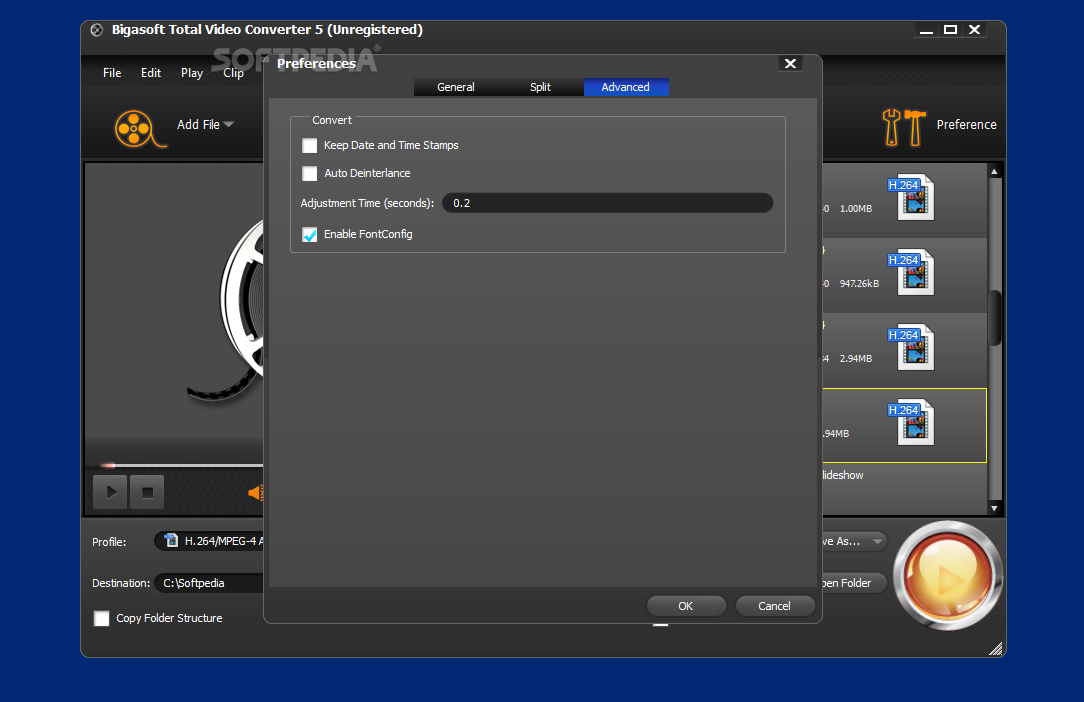Expand the Add File dropdown arrow
1084x702 pixels.
click(229, 124)
